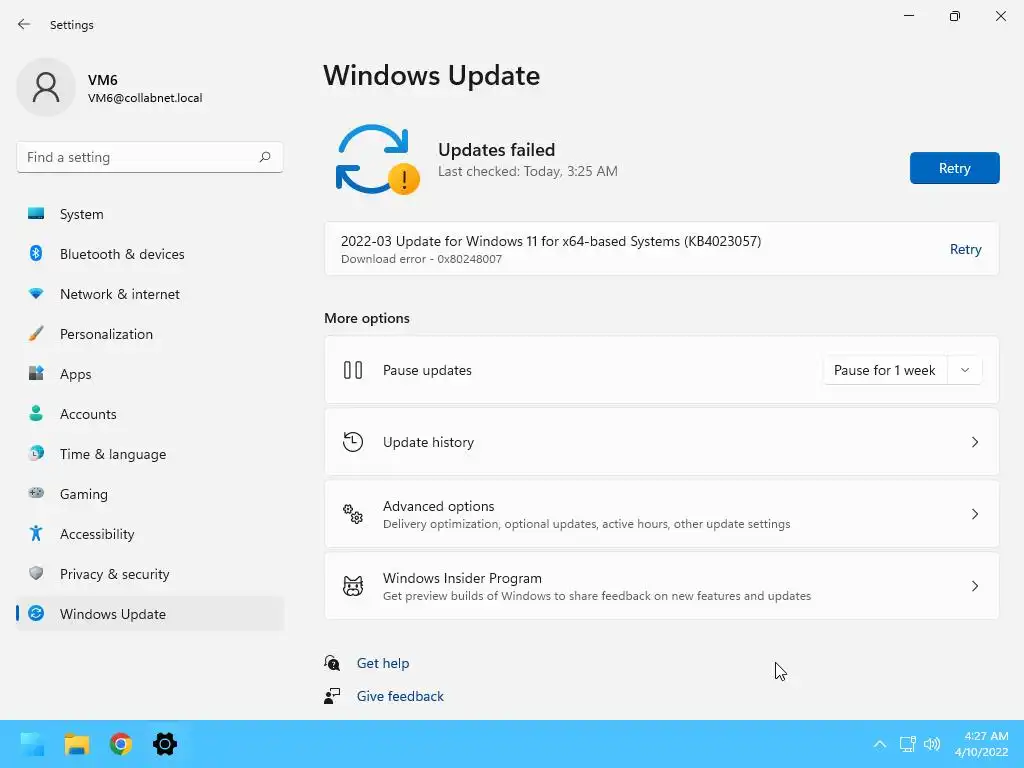Click the VM6@collabnet.local account email
The height and width of the screenshot is (768, 1024).
(x=145, y=98)
